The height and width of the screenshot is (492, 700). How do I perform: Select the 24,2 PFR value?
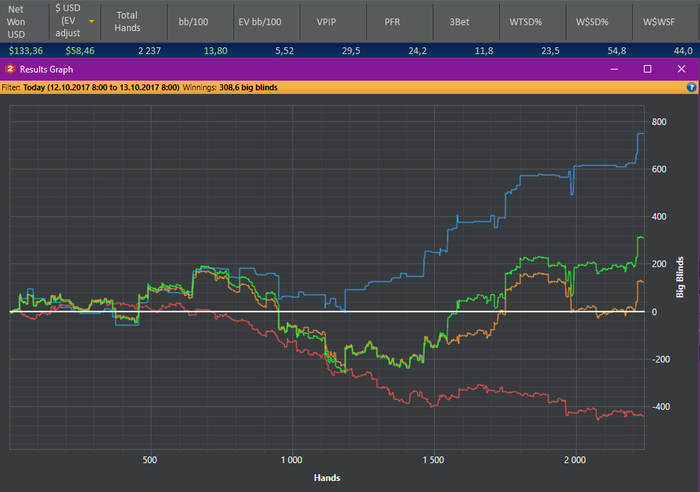pos(417,50)
